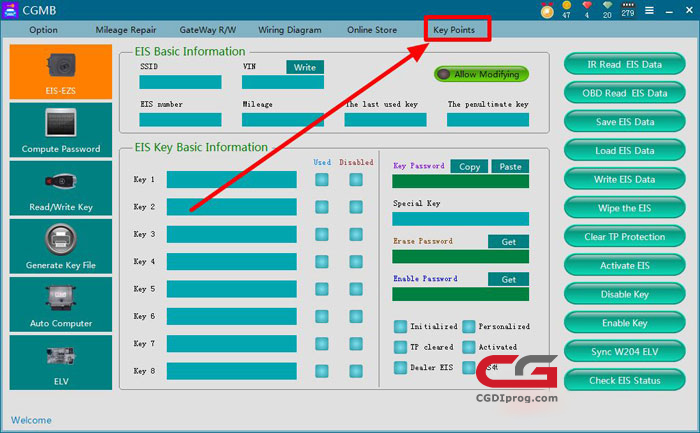
Task: Toggle the Personalized checkbox
Action: point(469,326)
